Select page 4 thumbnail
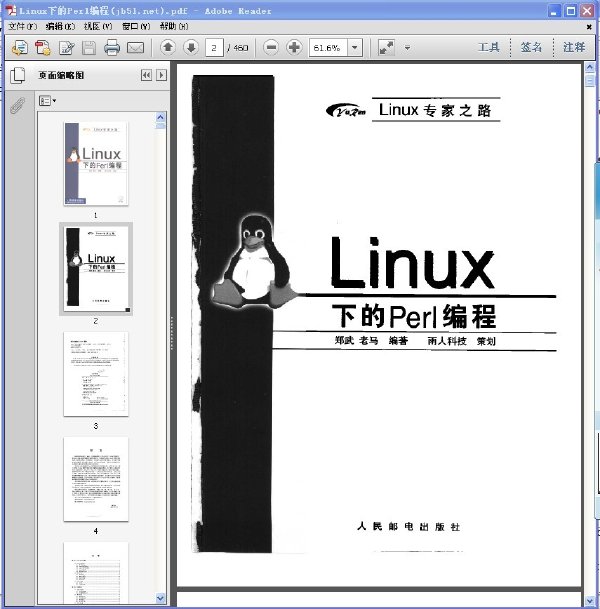 96,479
